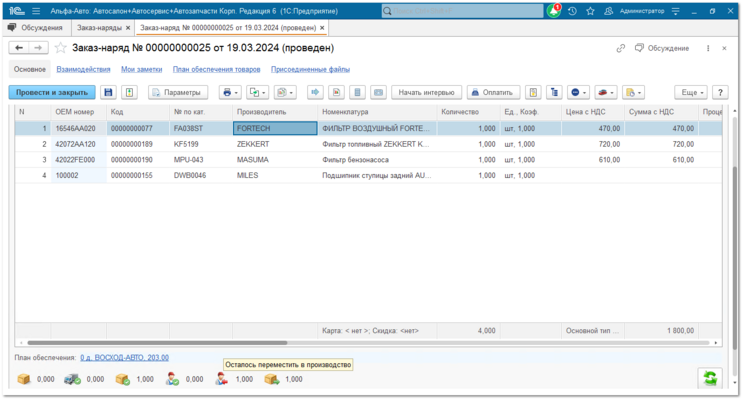Image resolution: width=743 pixels, height=400 pixels.
Task: Click the Номенклатура column header
Action: (x=377, y=112)
